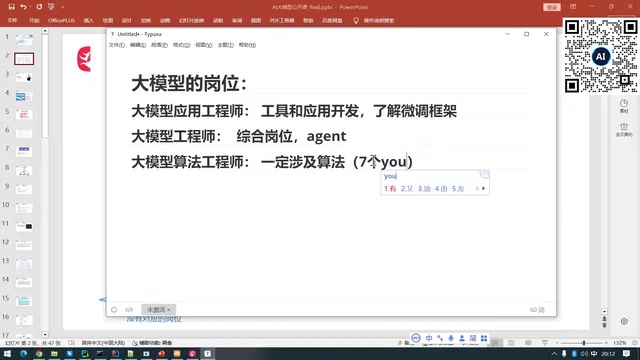Open Typora 主题(T) menu
The width and height of the screenshot is (640, 360).
coord(226,45)
